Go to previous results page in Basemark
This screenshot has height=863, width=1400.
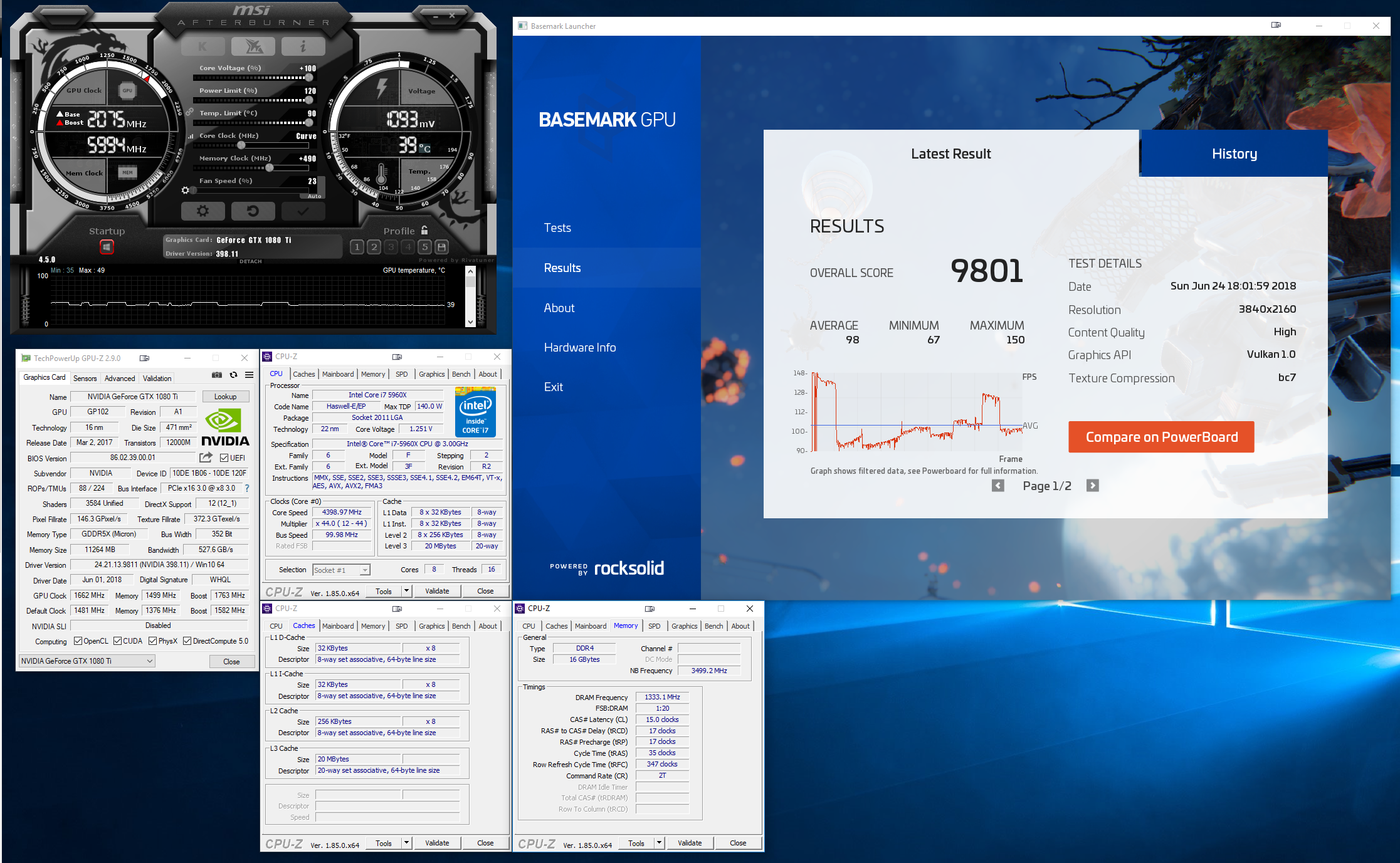coord(998,486)
